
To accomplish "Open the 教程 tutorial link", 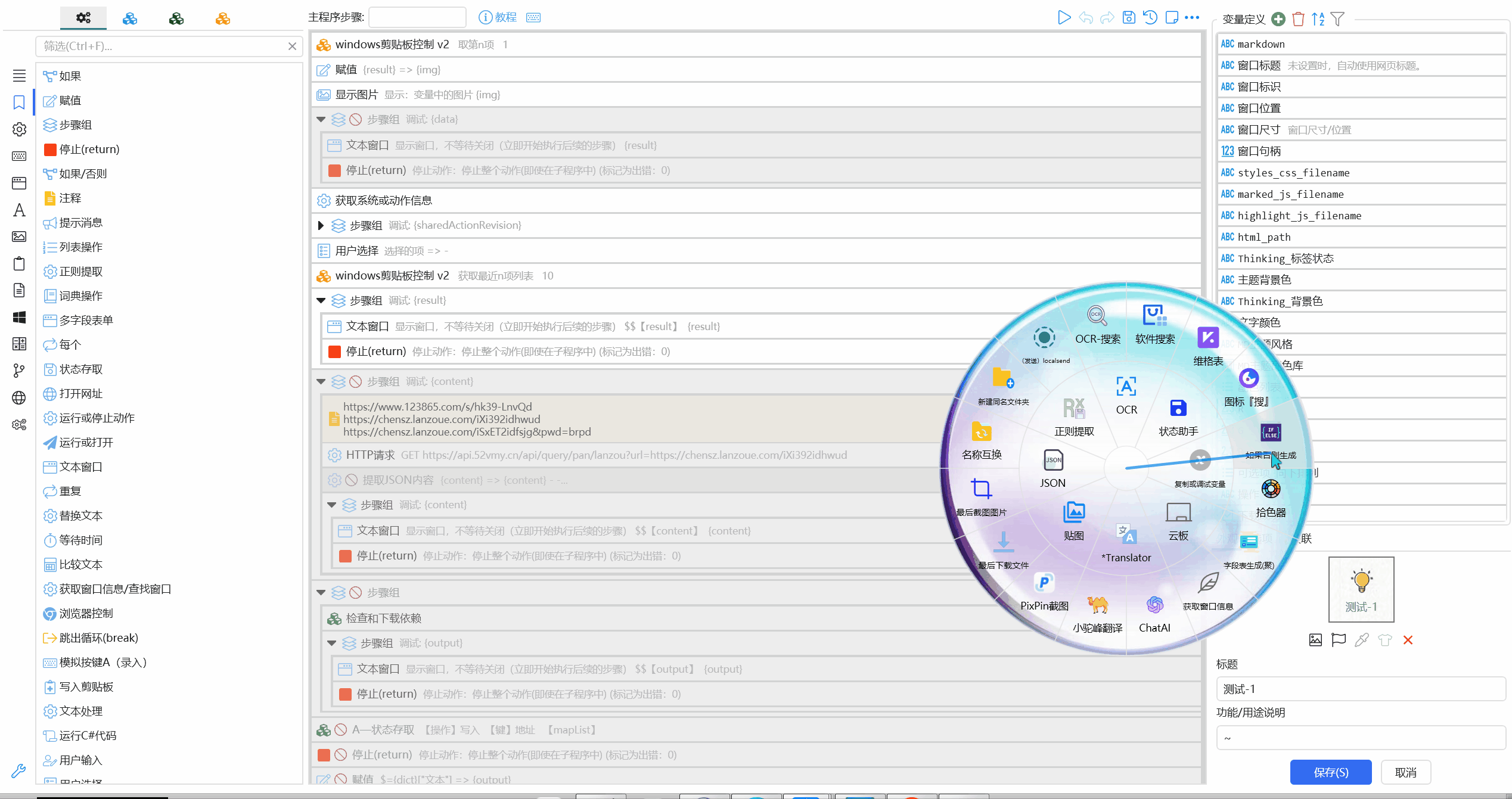I will pyautogui.click(x=498, y=17).
